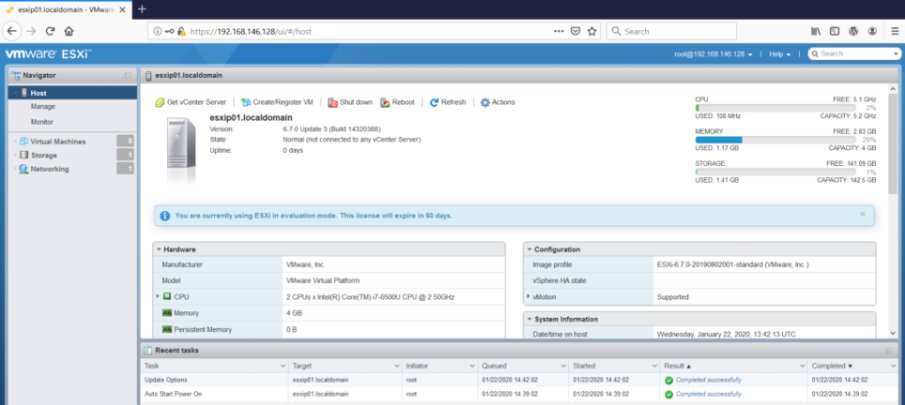The height and width of the screenshot is (405, 905).
Task: Click Reboot host button
Action: coord(398,102)
